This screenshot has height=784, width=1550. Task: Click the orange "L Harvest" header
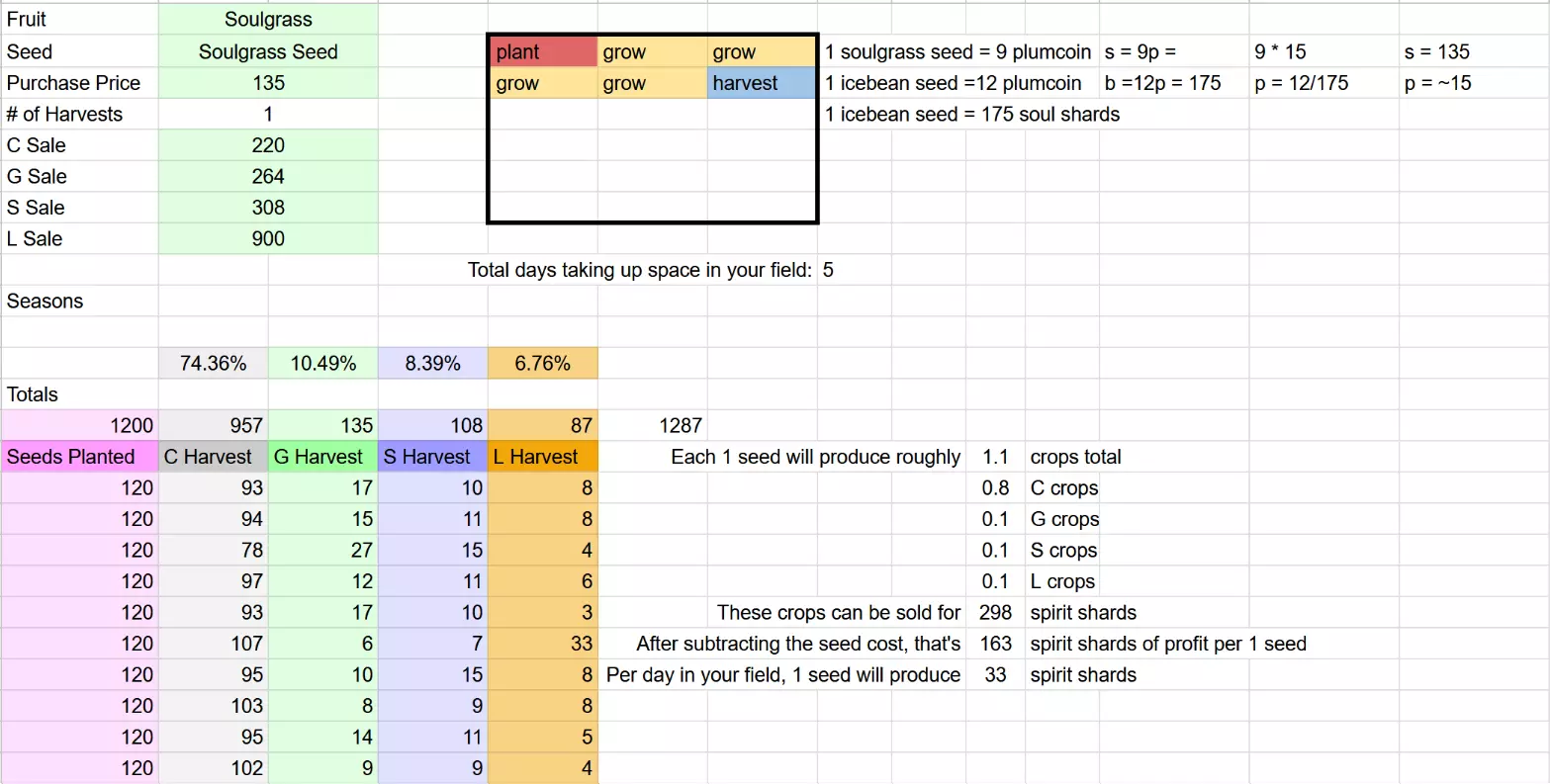[542, 457]
